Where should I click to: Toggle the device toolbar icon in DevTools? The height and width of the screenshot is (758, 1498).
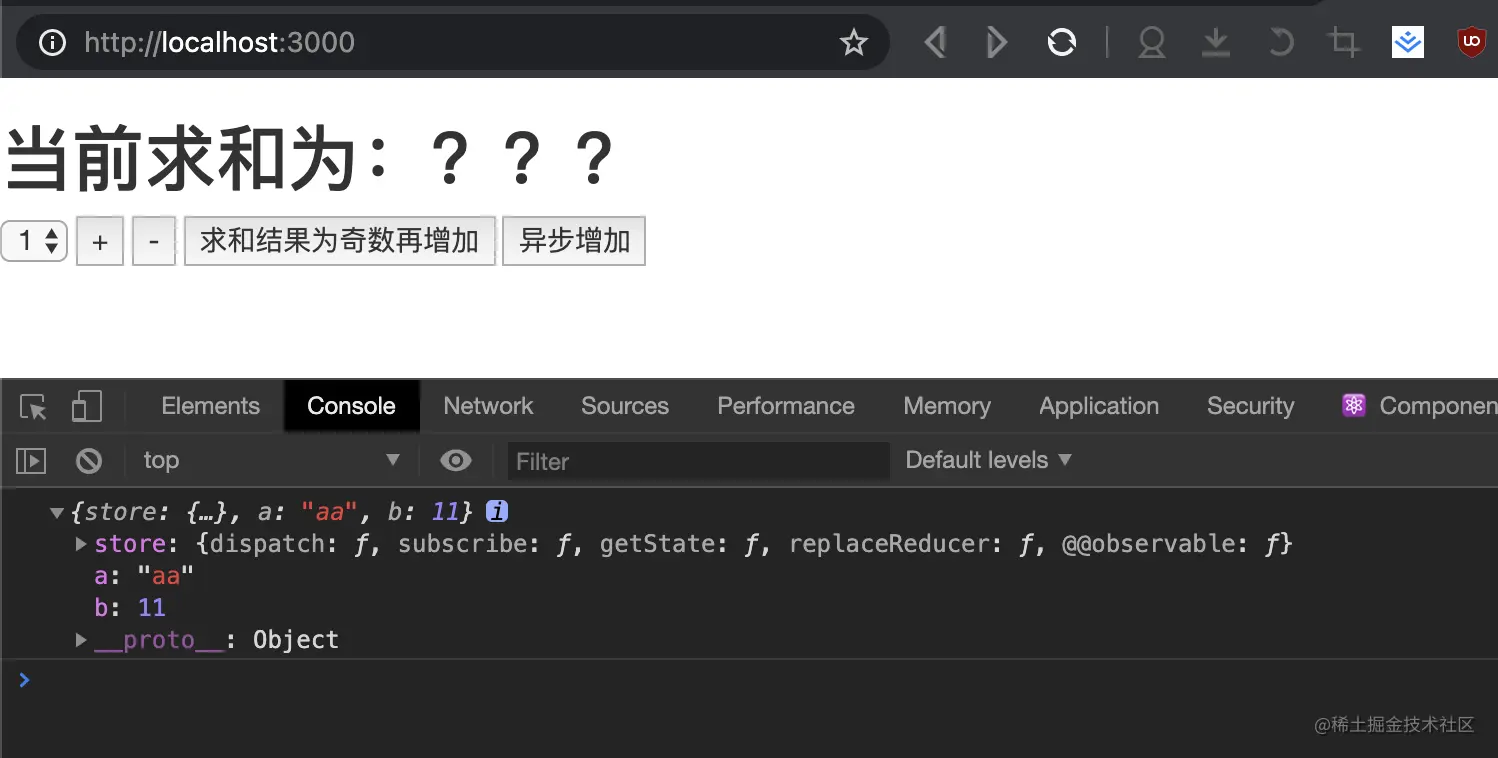[87, 406]
